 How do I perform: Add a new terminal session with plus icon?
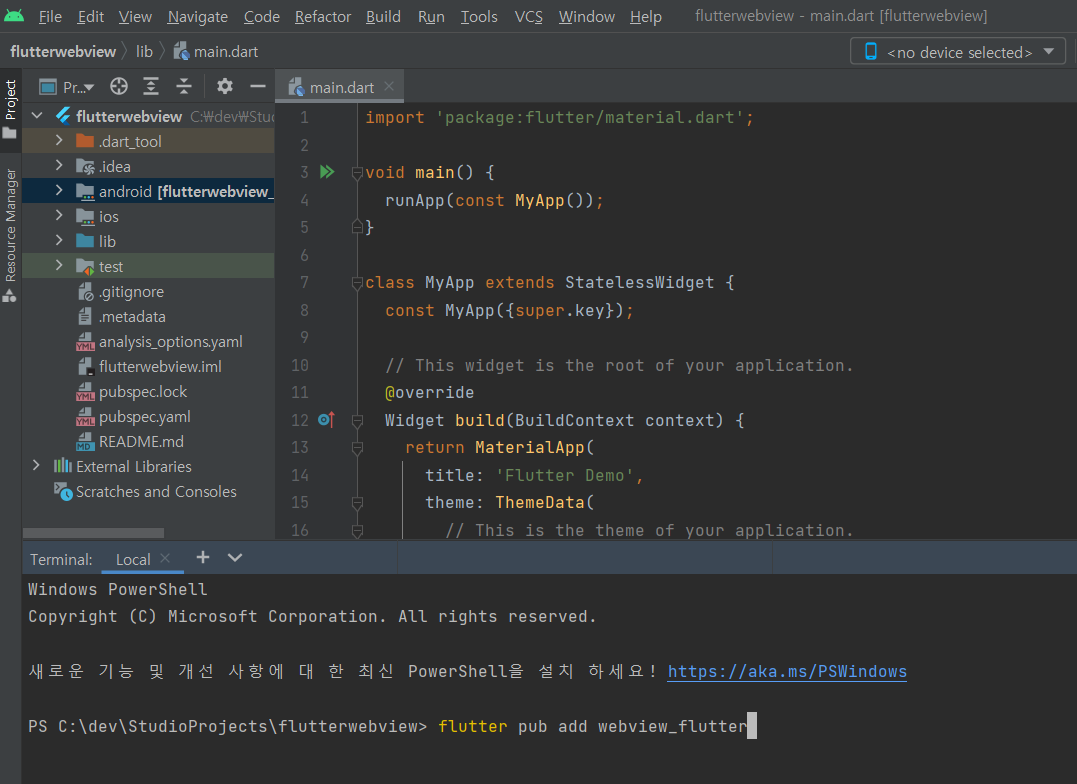(x=203, y=557)
